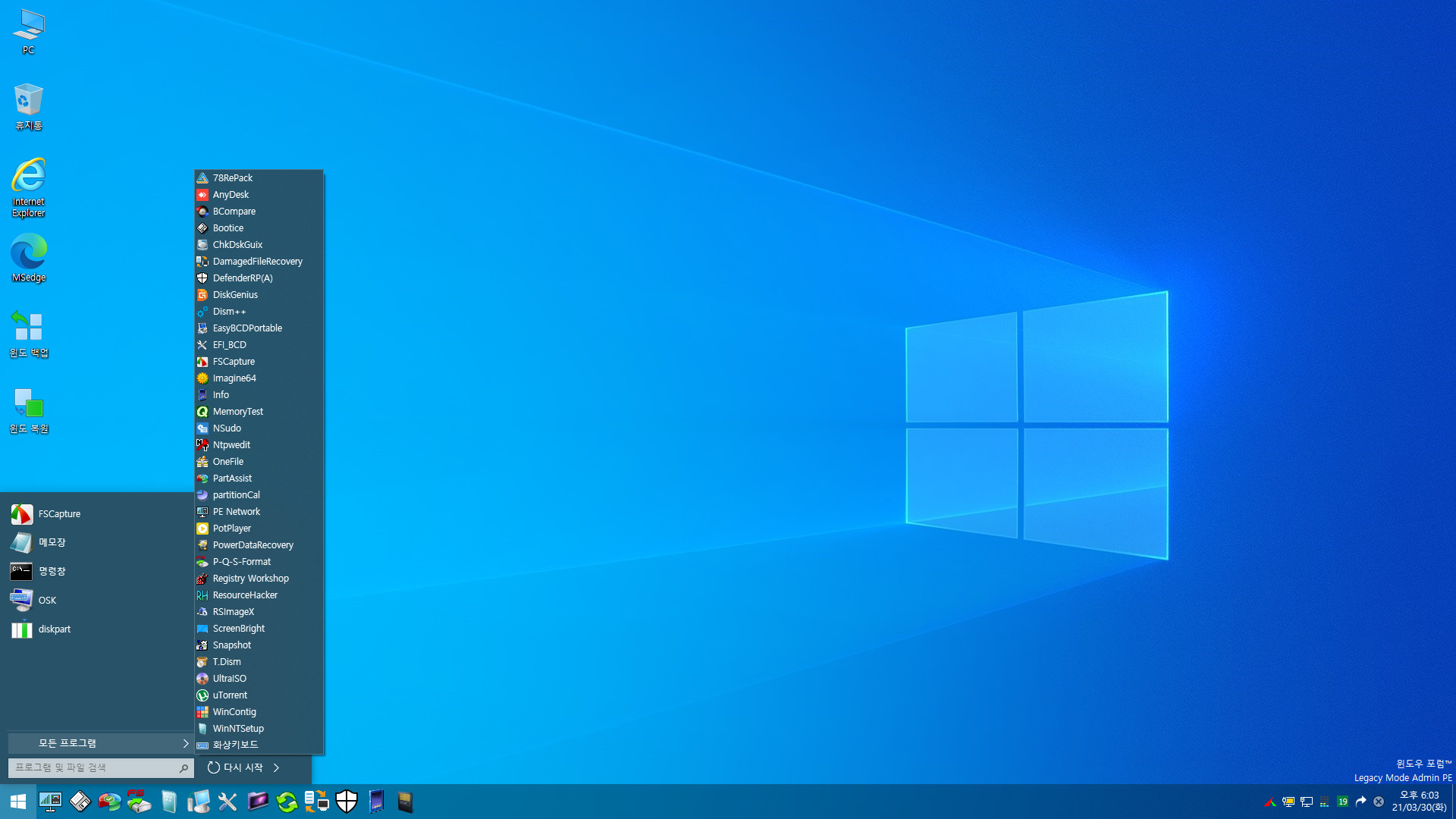Launch DefenderRP(A) from programs list
The height and width of the screenshot is (819, 1456).
pos(259,278)
